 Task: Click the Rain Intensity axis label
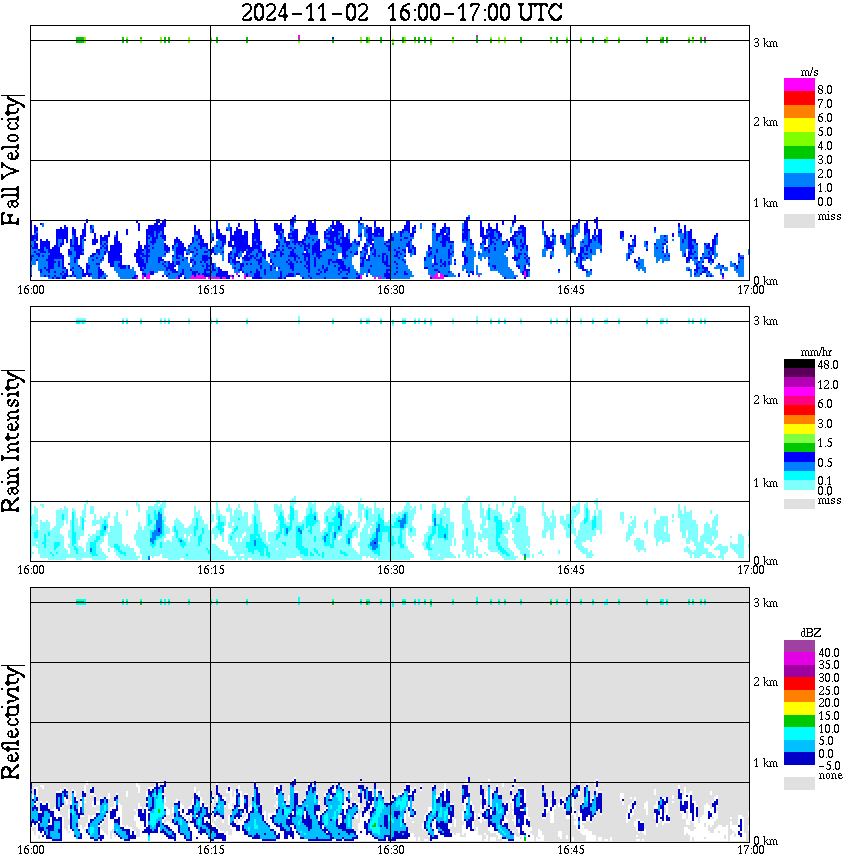point(11,441)
